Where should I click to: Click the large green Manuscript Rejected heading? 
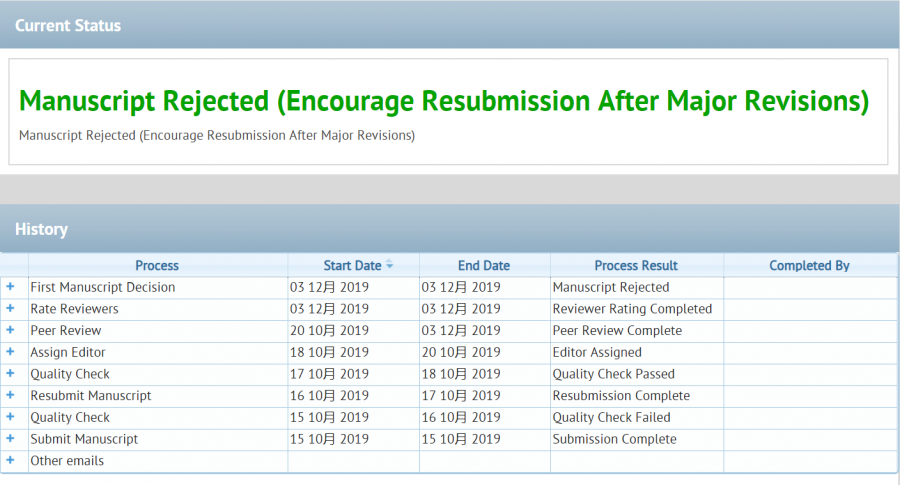point(444,101)
